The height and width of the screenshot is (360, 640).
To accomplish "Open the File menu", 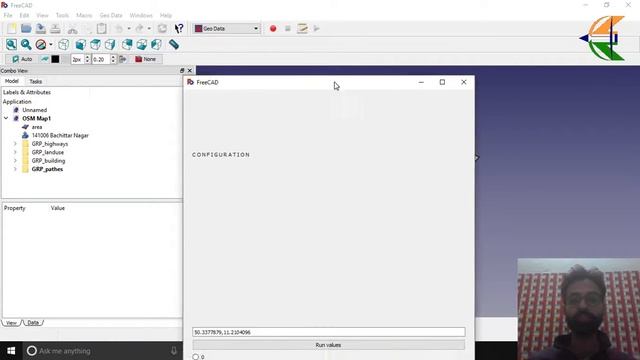I will 8,15.
